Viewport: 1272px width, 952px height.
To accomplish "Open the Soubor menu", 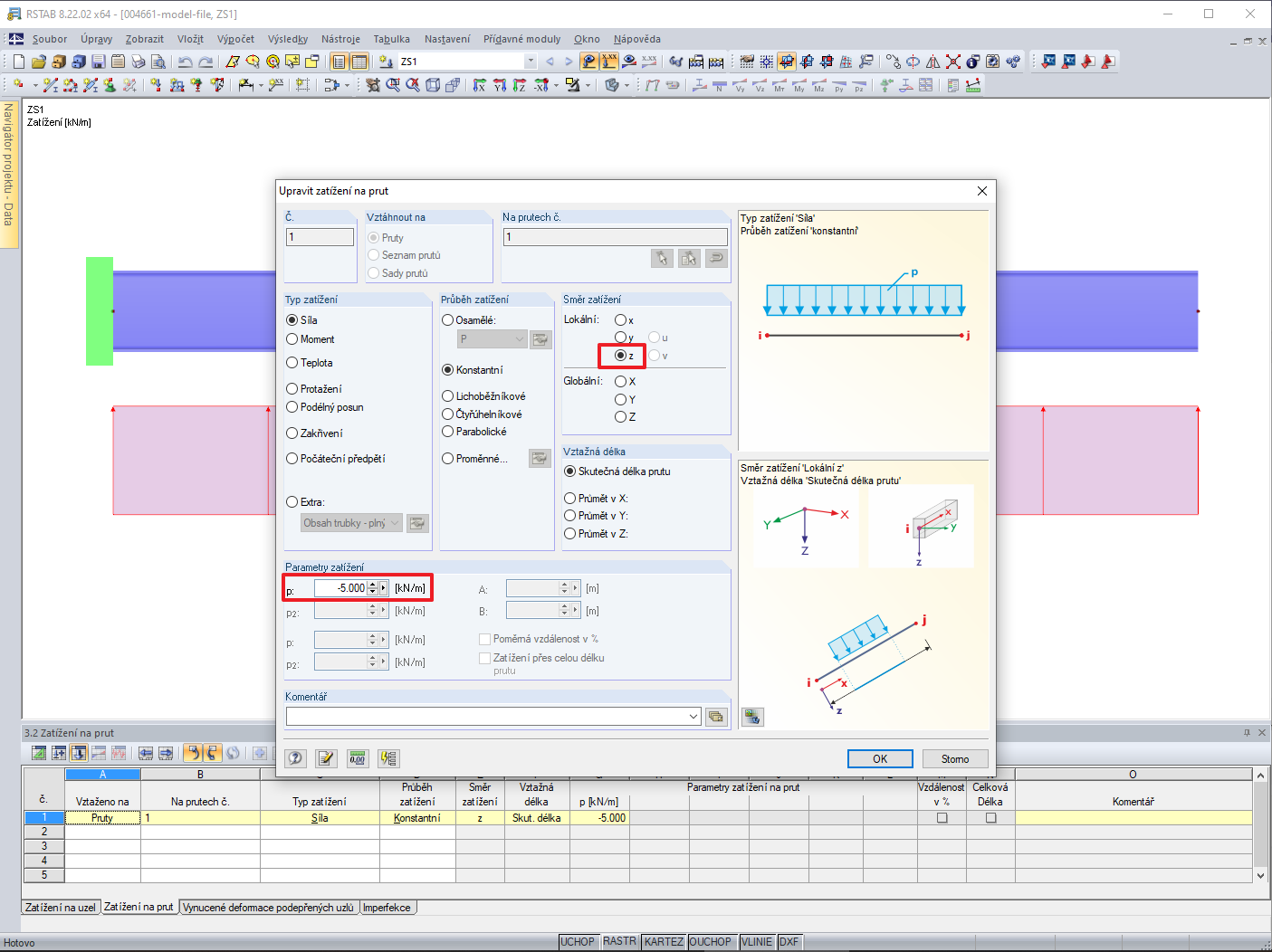I will pos(49,39).
